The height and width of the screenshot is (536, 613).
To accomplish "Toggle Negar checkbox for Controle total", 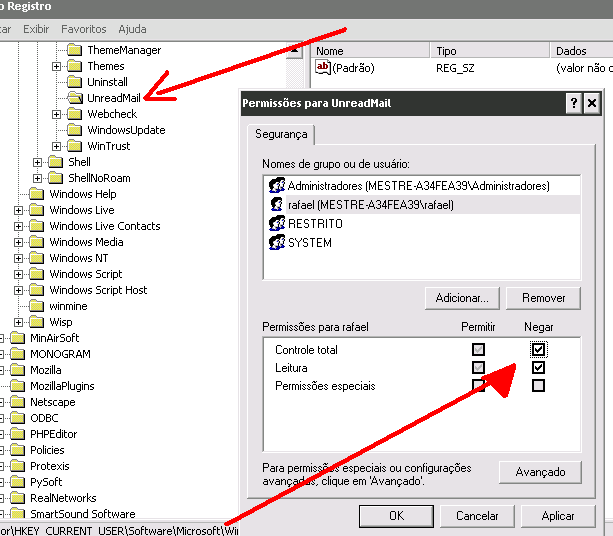I will 539,350.
